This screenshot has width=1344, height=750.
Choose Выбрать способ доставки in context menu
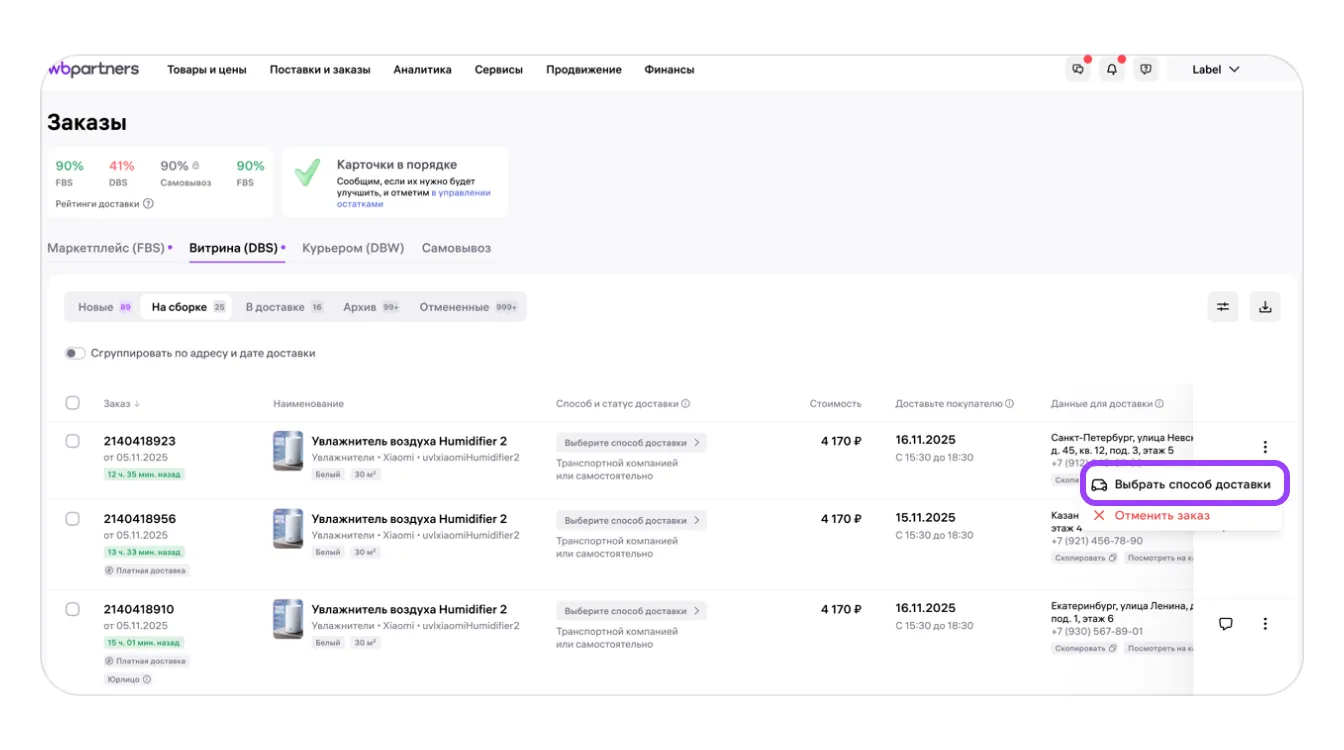[1185, 484]
